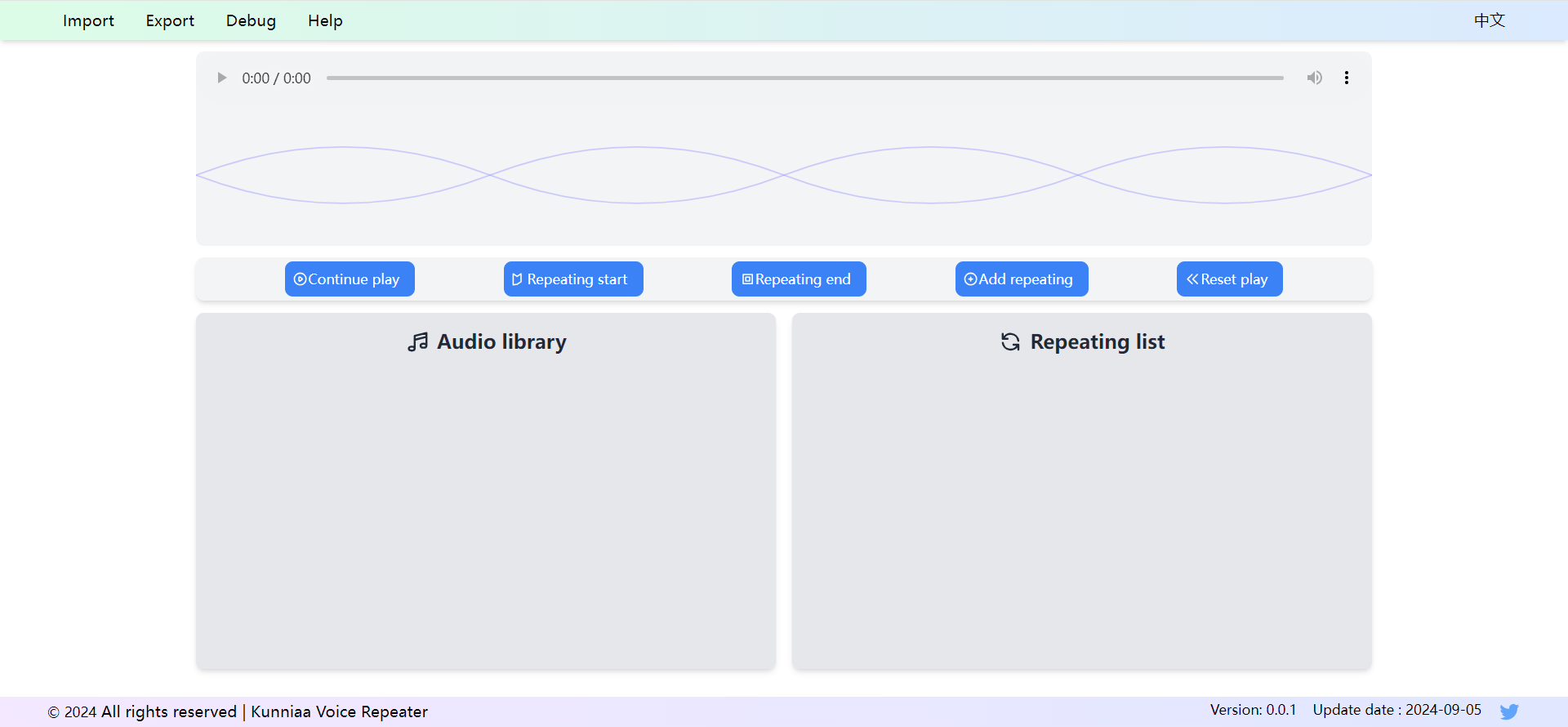This screenshot has height=727, width=1568.
Task: Click the Repeating list heading text
Action: [1098, 342]
